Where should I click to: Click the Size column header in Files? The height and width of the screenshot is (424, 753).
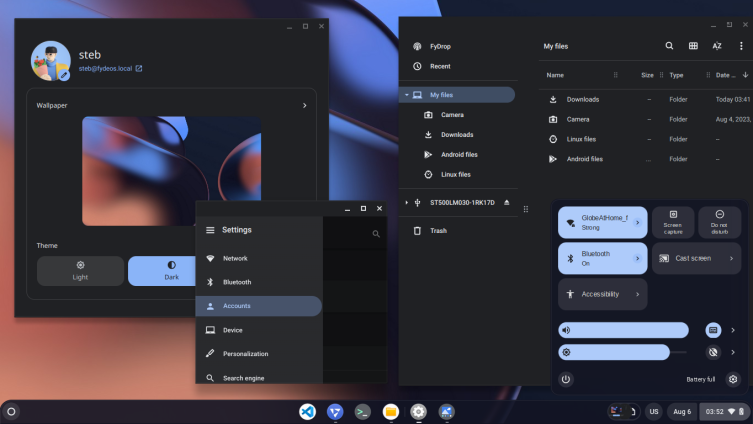(647, 75)
